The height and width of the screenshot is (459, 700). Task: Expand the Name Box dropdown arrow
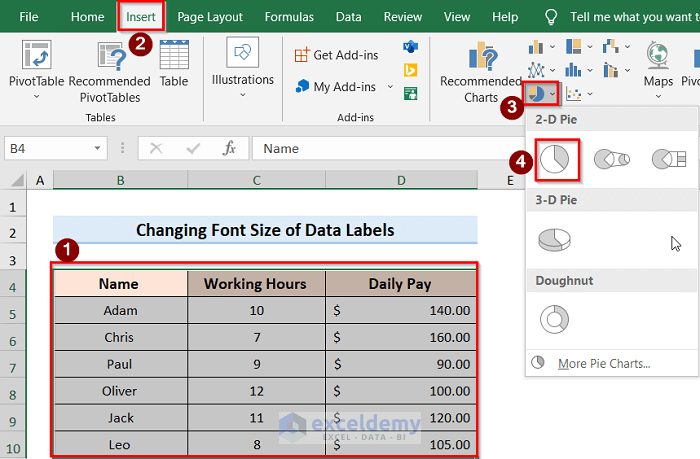pos(97,148)
